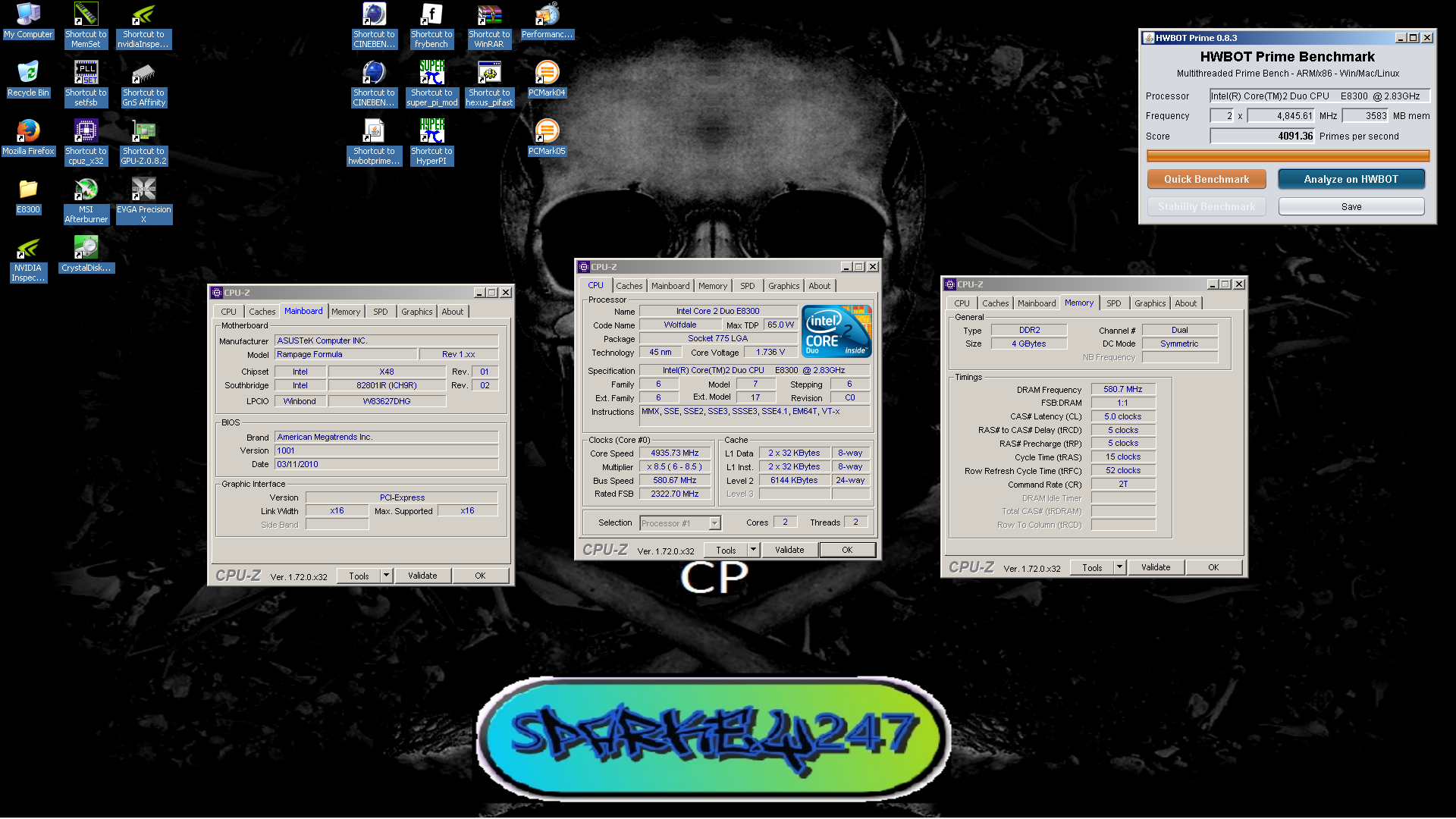Select Mainboard tab in Memory CPU-Z window
This screenshot has width=1456, height=819.
click(1037, 303)
